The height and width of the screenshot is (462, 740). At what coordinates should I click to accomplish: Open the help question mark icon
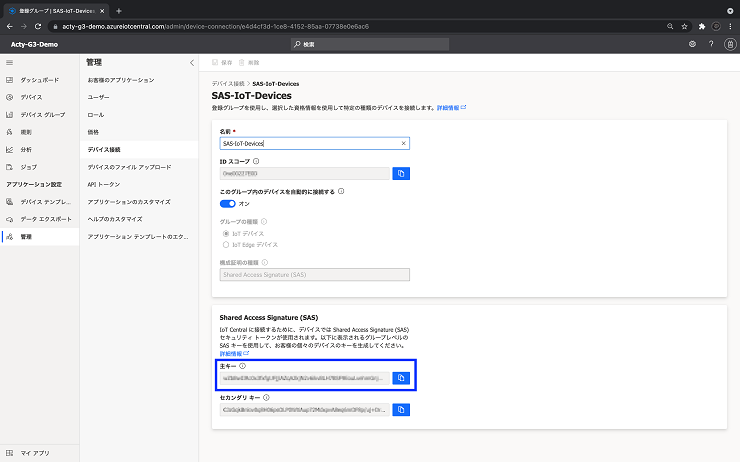pos(711,44)
